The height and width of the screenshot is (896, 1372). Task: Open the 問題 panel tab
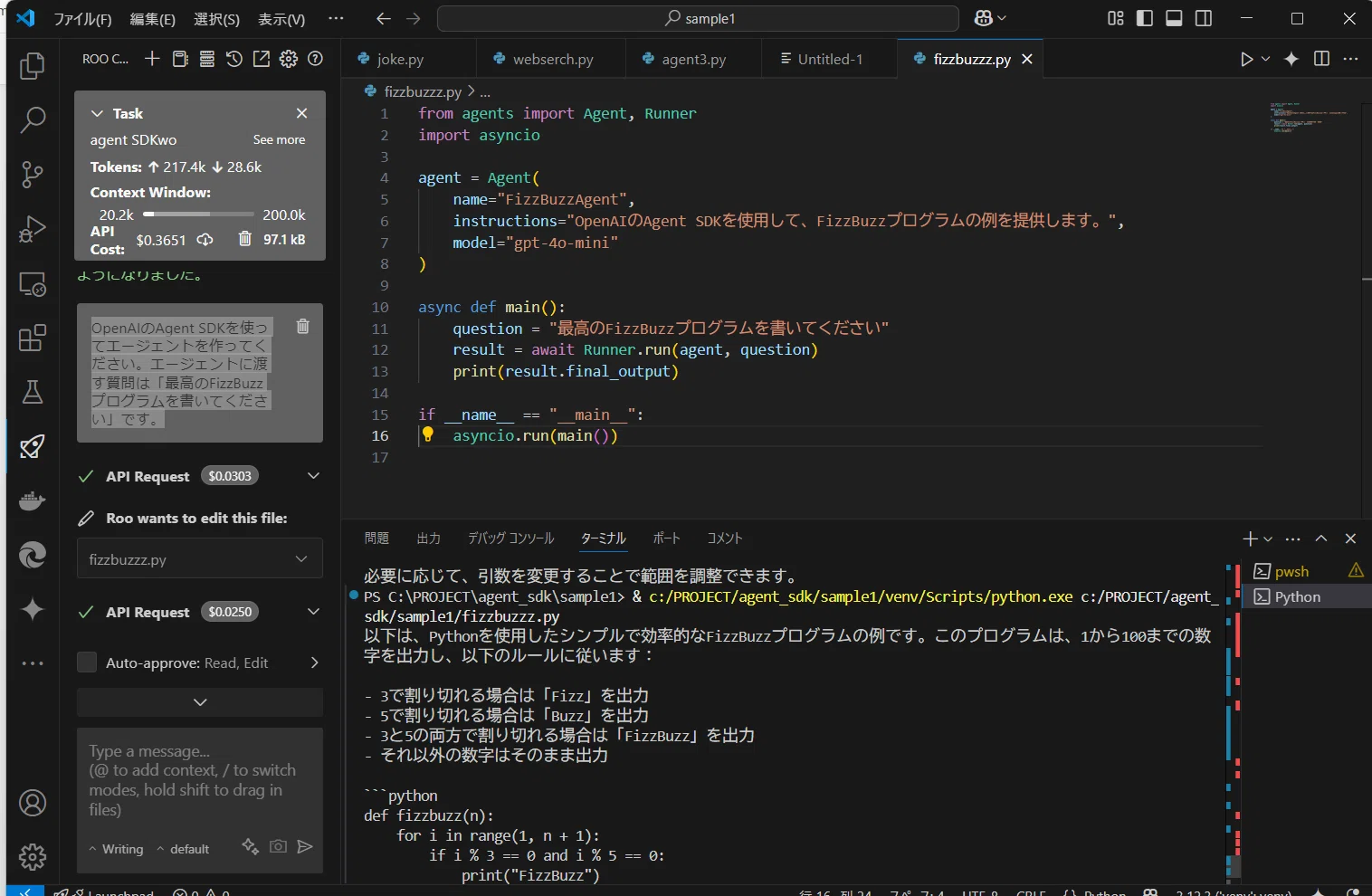376,539
